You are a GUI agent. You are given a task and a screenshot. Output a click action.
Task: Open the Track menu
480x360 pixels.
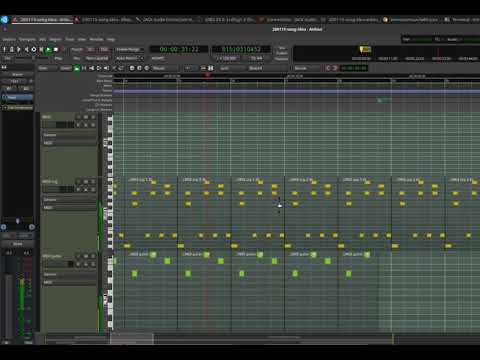pyautogui.click(x=69, y=39)
